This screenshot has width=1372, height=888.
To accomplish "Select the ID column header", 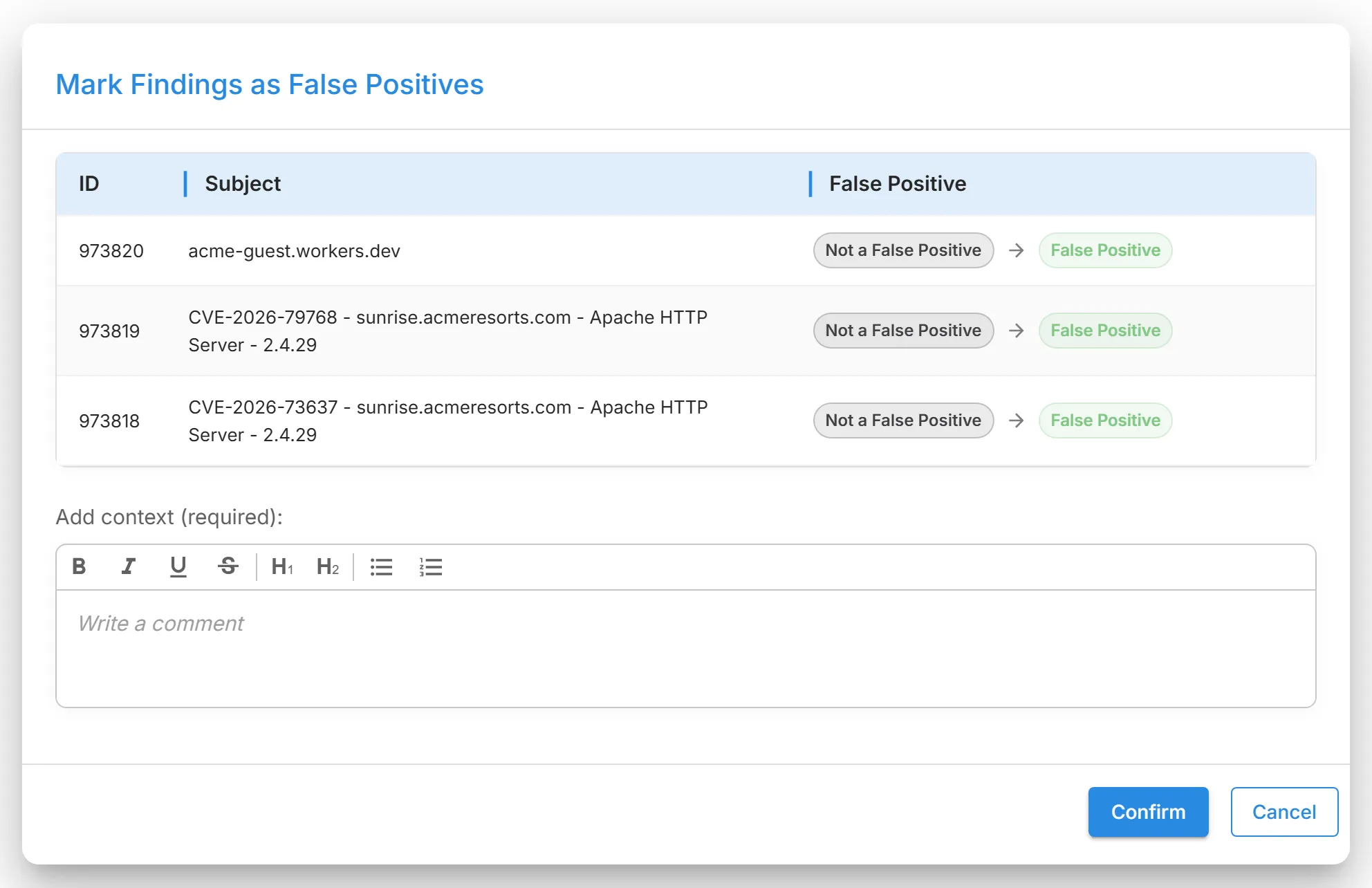I will coord(89,184).
